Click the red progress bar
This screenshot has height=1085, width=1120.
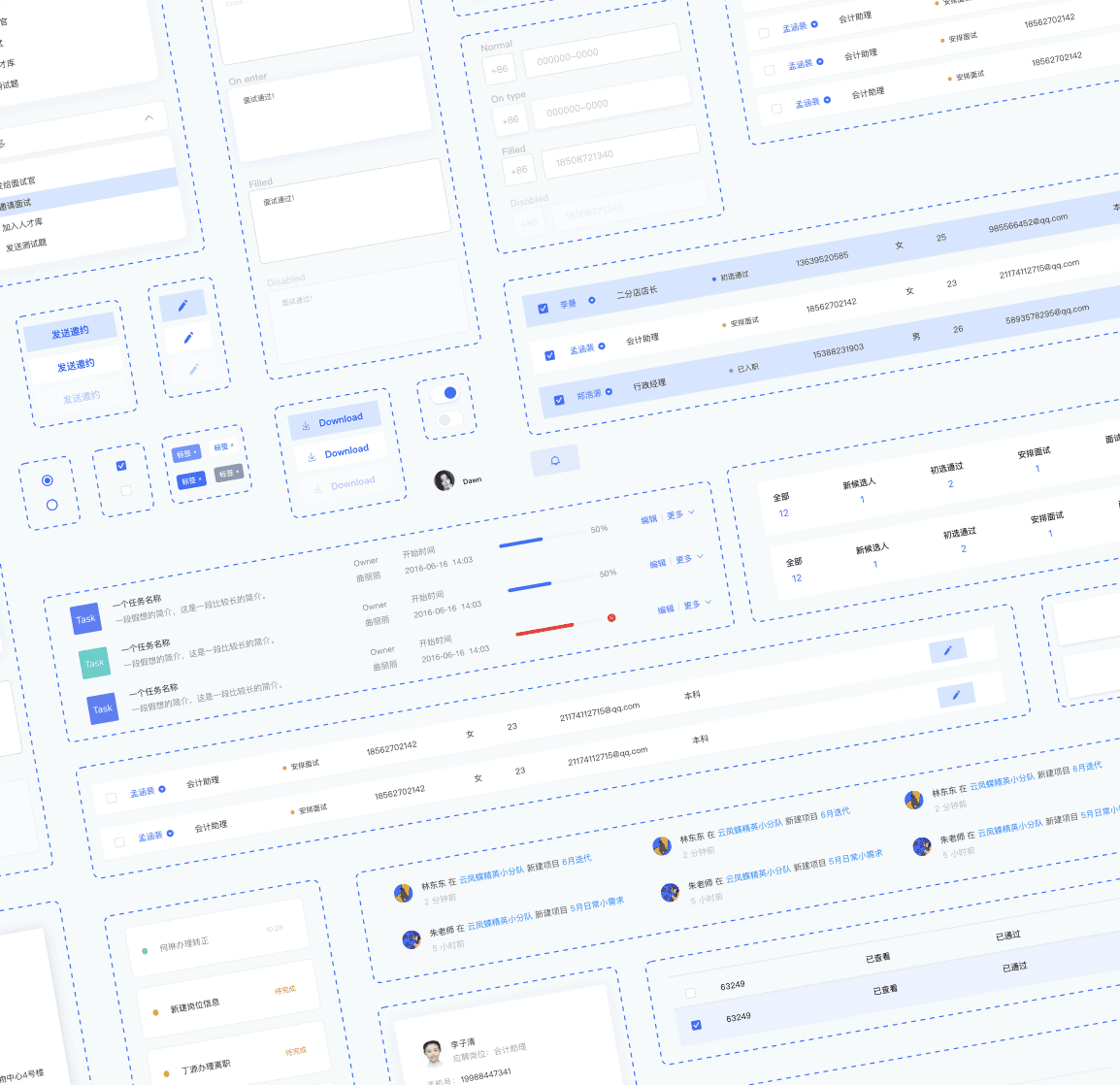(544, 630)
